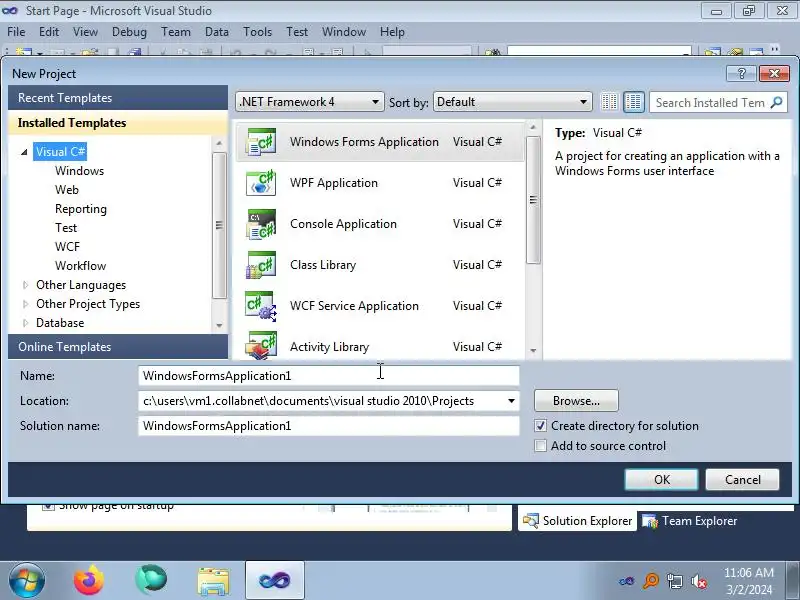The height and width of the screenshot is (600, 800).
Task: Select the Installed Templates header
Action: point(118,122)
